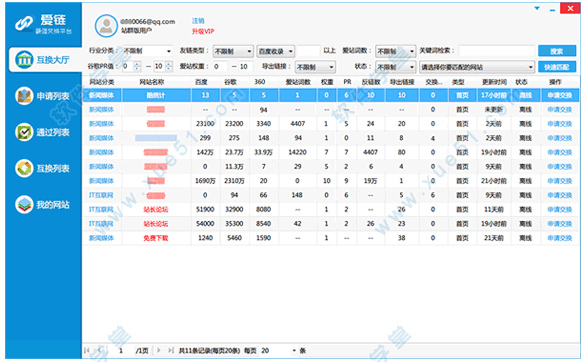Click the 19万 反链数 value
Viewport: 585px width, 362px height.
pyautogui.click(x=370, y=181)
